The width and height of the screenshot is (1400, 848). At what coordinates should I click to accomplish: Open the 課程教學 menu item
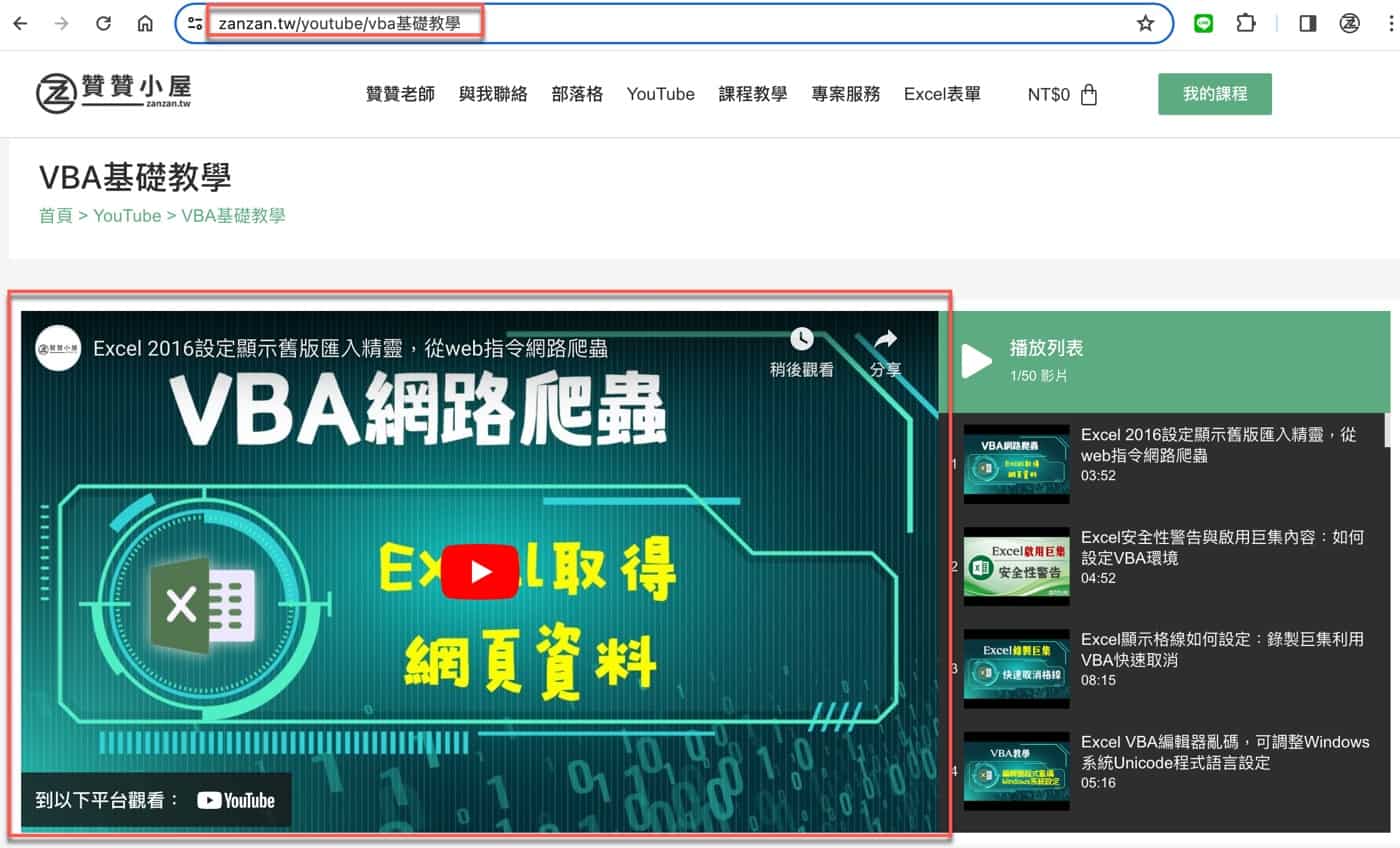753,94
